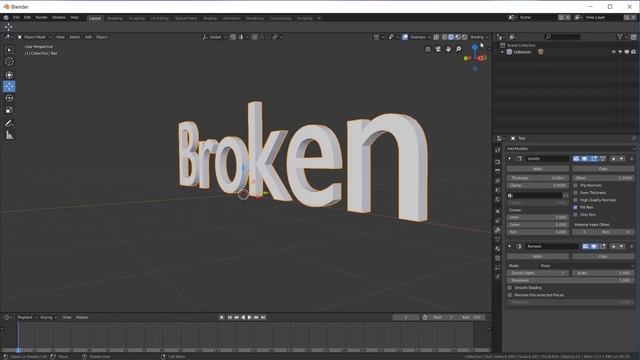This screenshot has width=640, height=360.
Task: Hide Collection in viewport with eye icon
Action: tap(613, 52)
